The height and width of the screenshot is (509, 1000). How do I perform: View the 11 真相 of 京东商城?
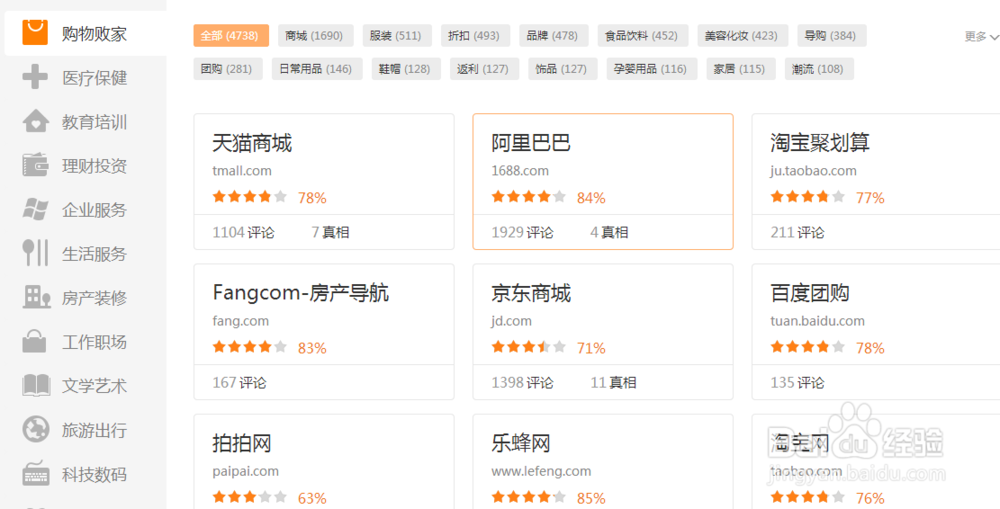point(613,383)
